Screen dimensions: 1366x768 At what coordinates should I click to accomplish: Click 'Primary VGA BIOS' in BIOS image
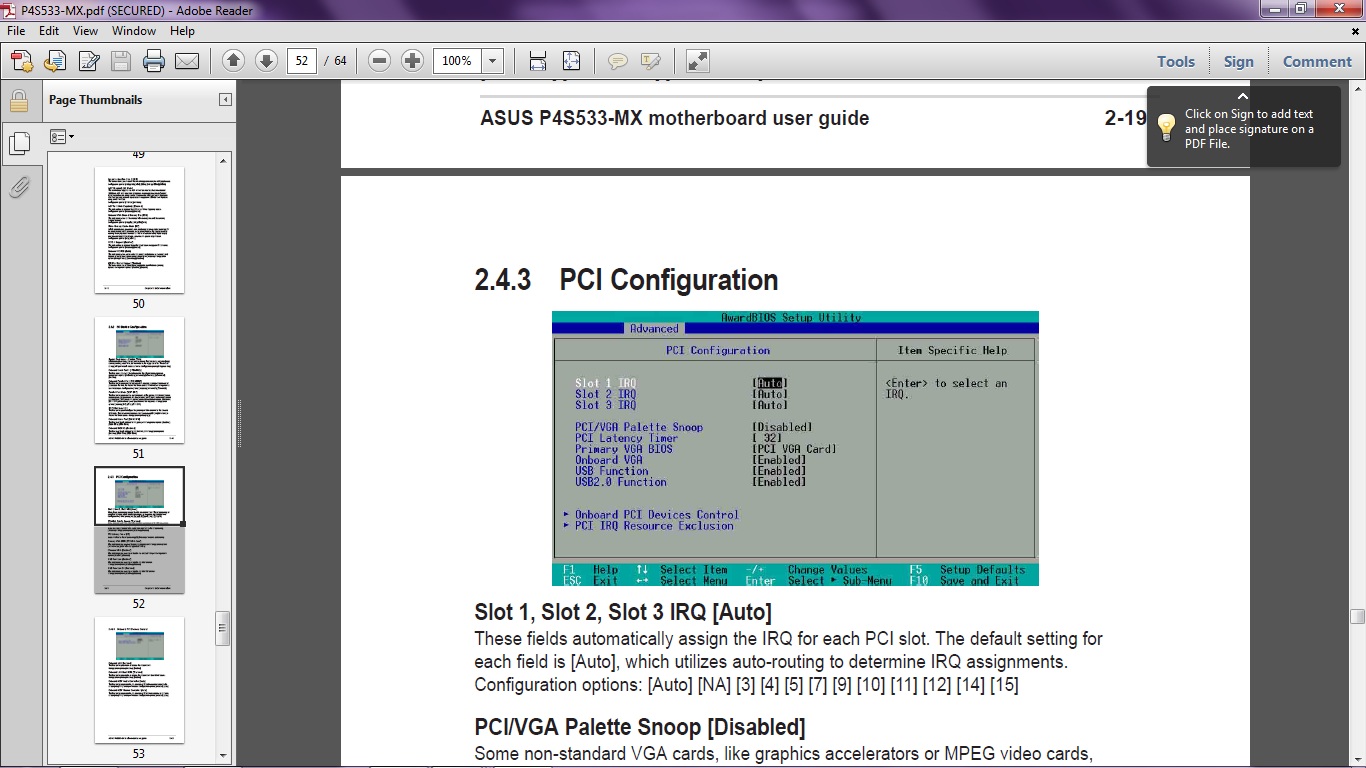coord(623,449)
